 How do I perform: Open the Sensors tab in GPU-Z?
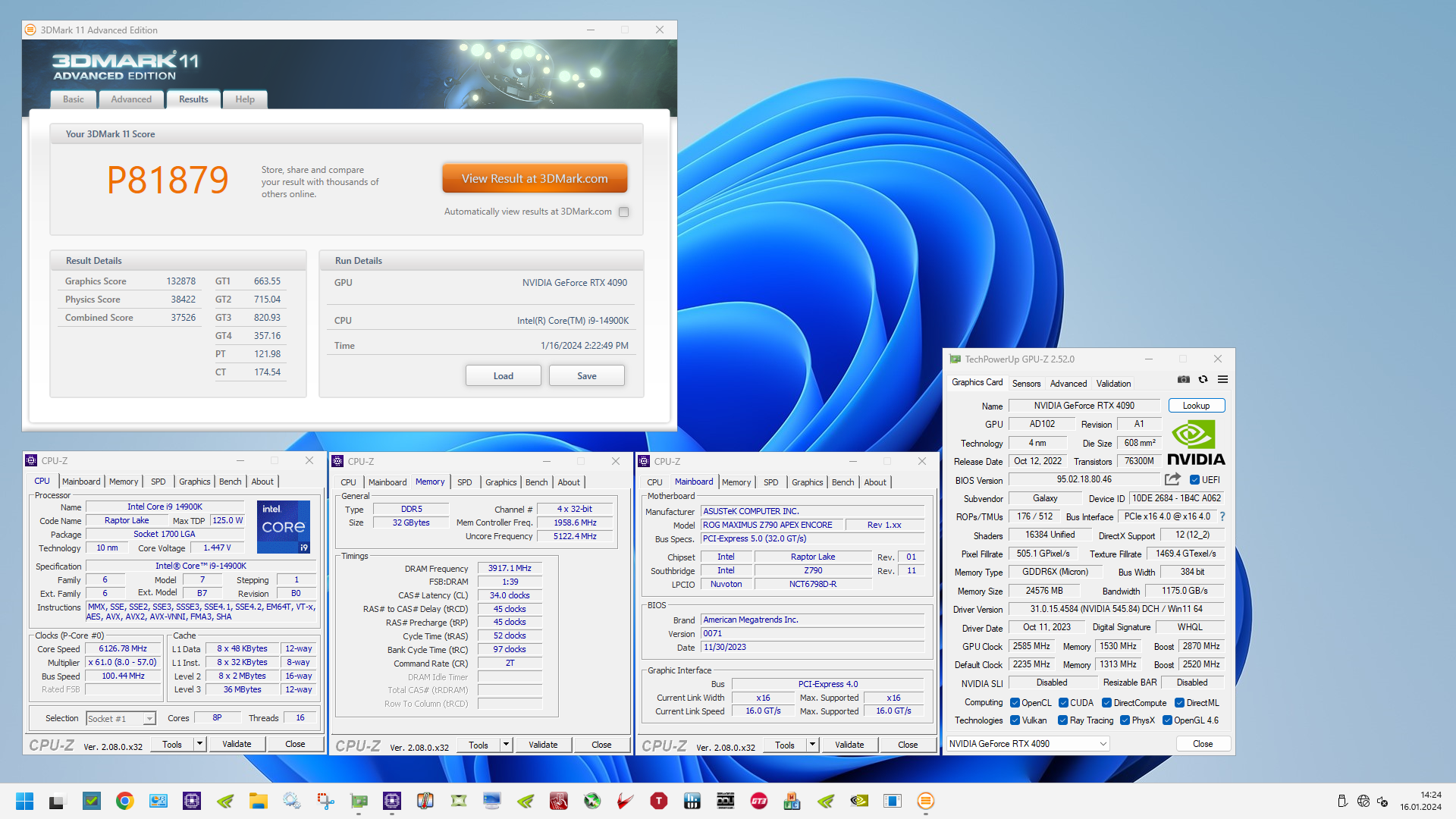[1026, 384]
